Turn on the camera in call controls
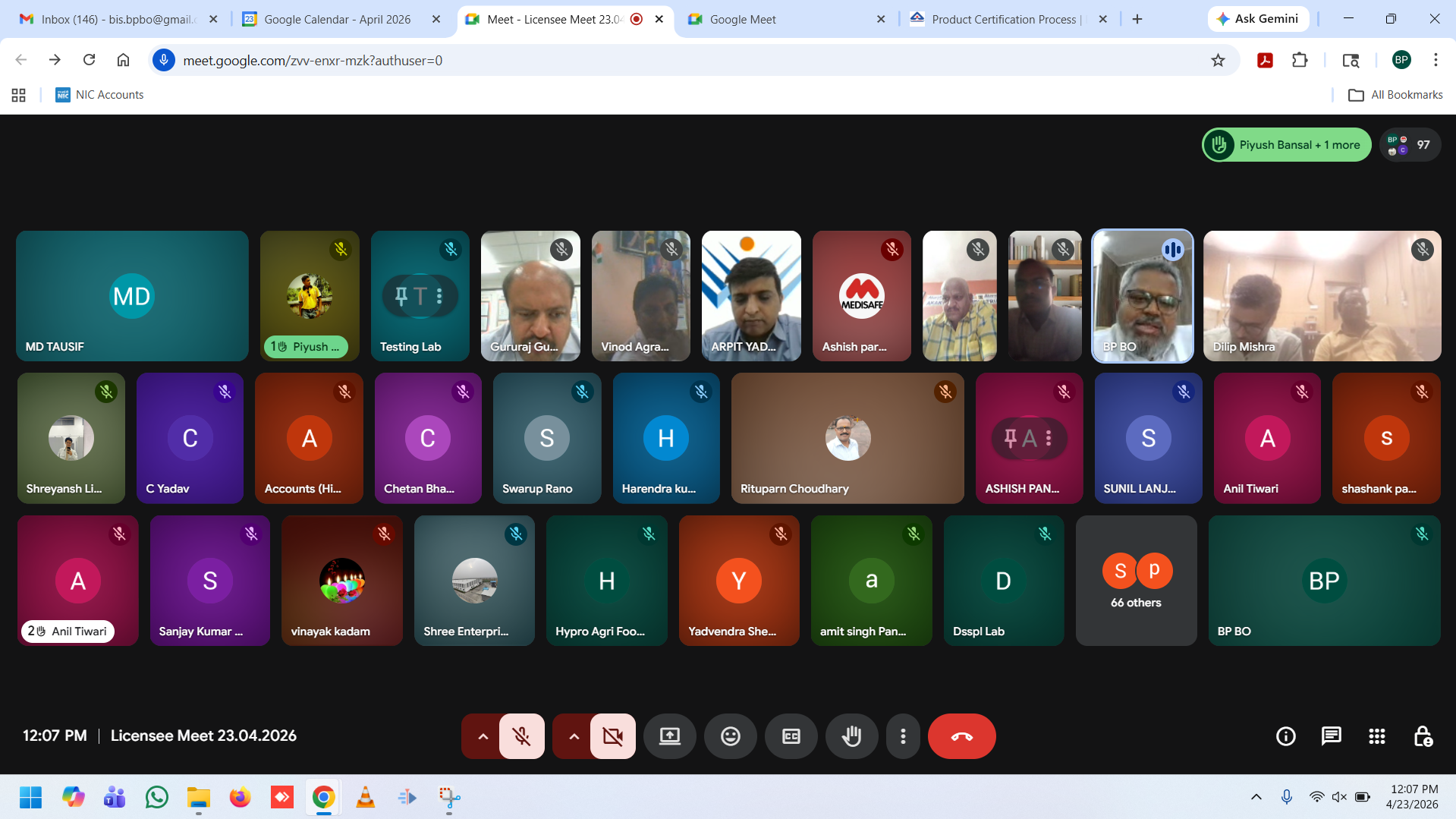The image size is (1456, 819). [x=612, y=736]
